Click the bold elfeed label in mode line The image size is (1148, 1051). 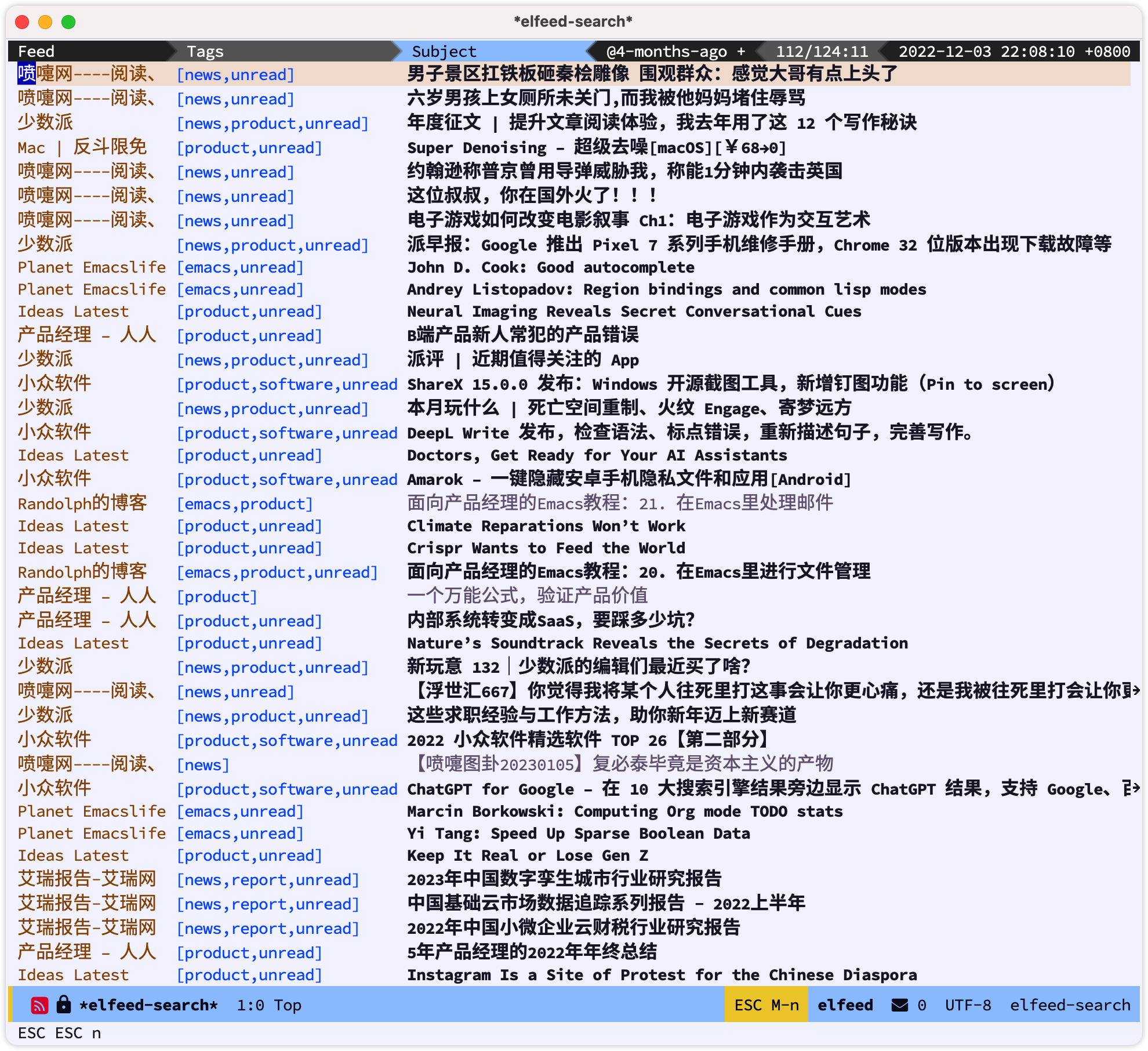[845, 1005]
